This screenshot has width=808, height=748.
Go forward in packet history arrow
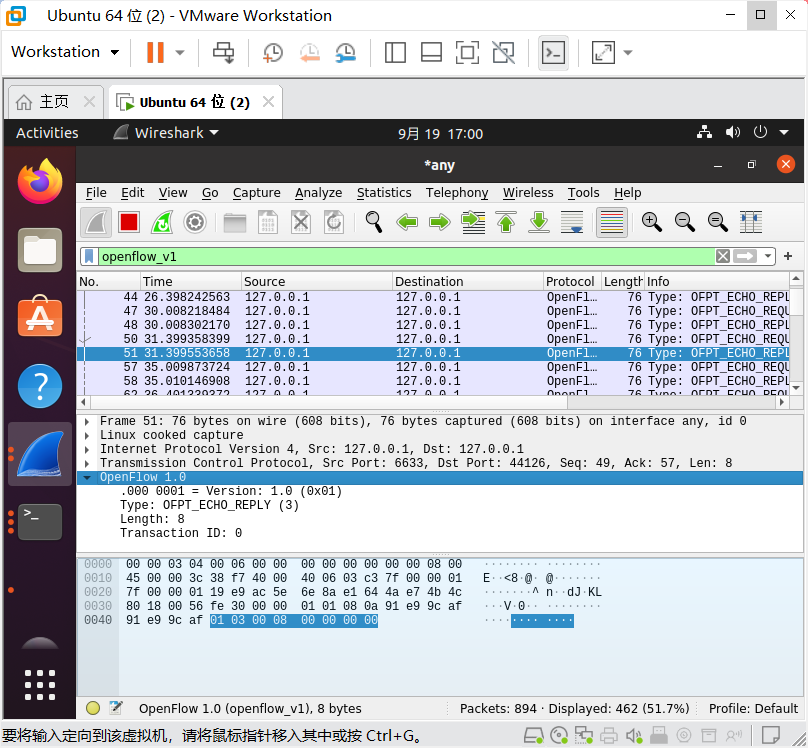(440, 223)
